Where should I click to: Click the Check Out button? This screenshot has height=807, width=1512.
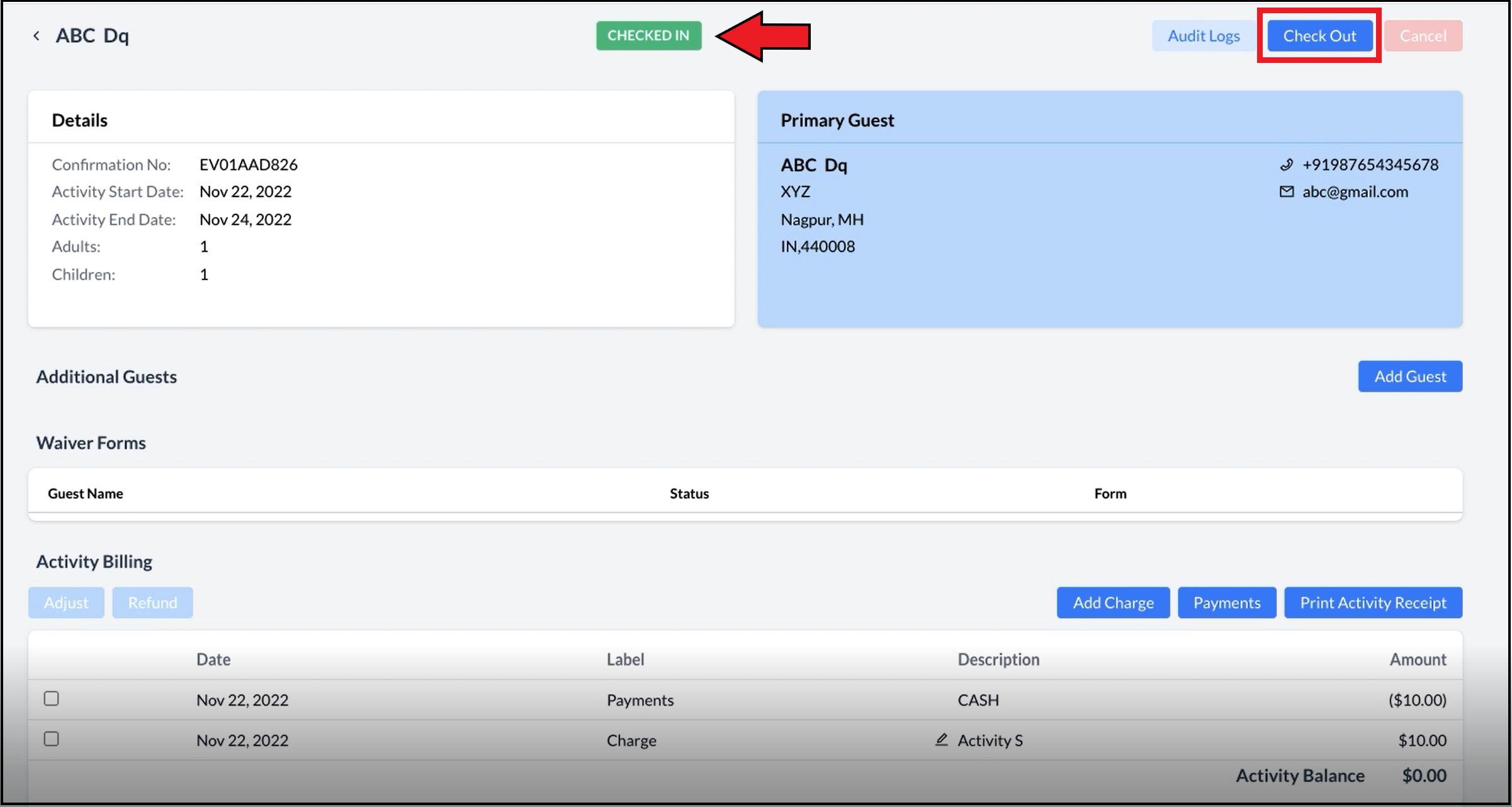(x=1319, y=35)
